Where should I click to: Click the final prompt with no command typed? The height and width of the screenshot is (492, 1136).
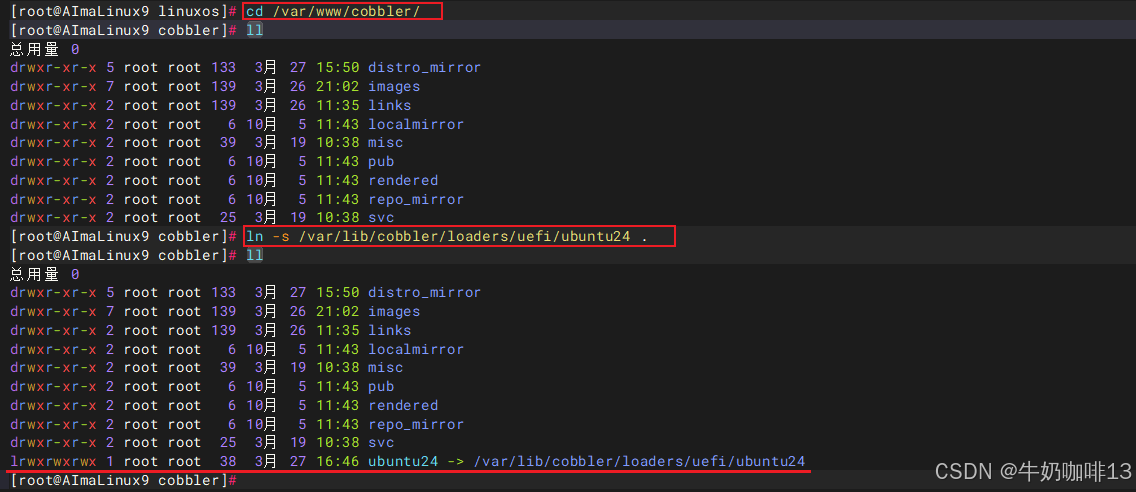[123, 480]
